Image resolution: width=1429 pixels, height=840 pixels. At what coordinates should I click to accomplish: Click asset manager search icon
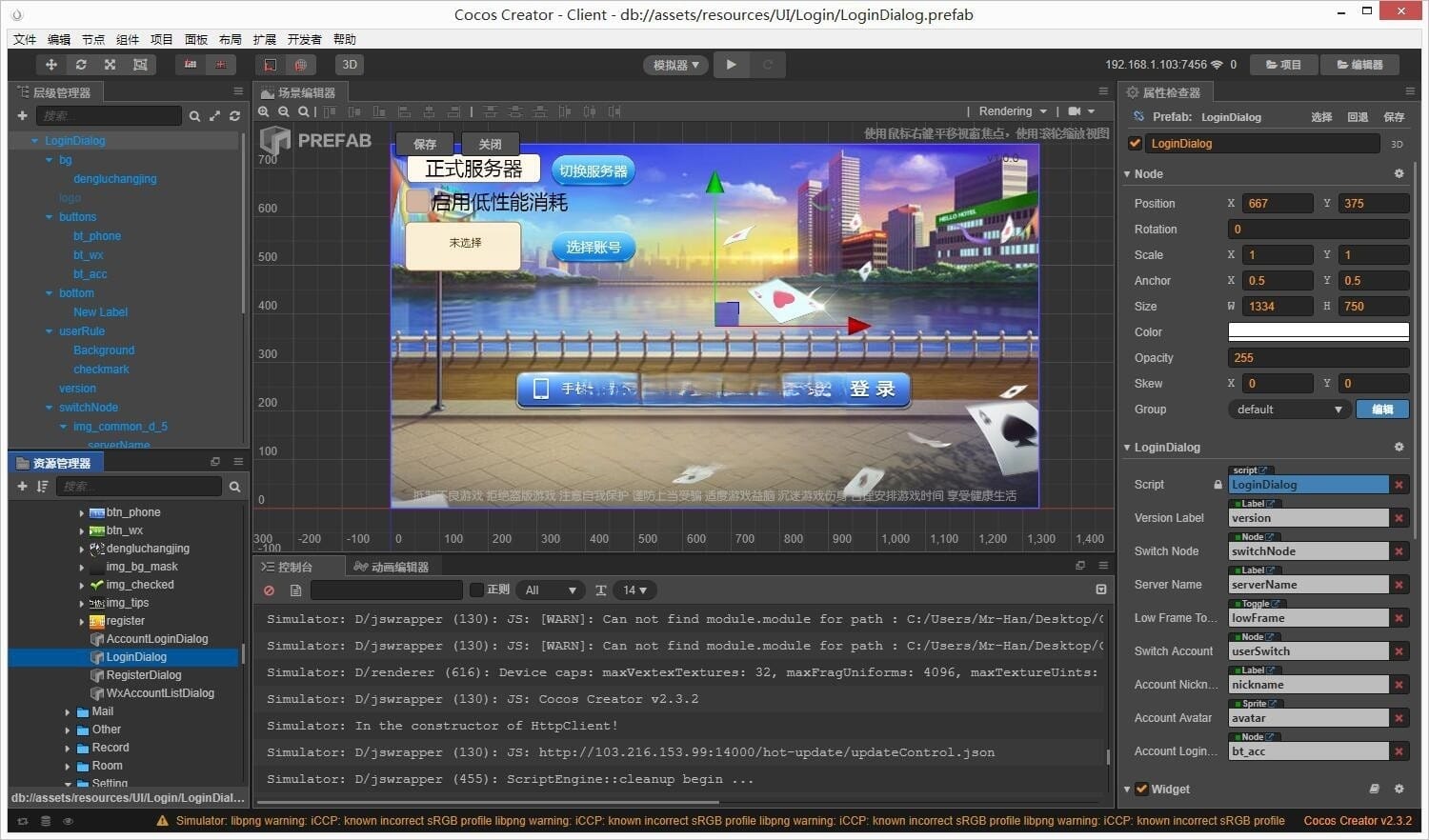click(x=234, y=487)
